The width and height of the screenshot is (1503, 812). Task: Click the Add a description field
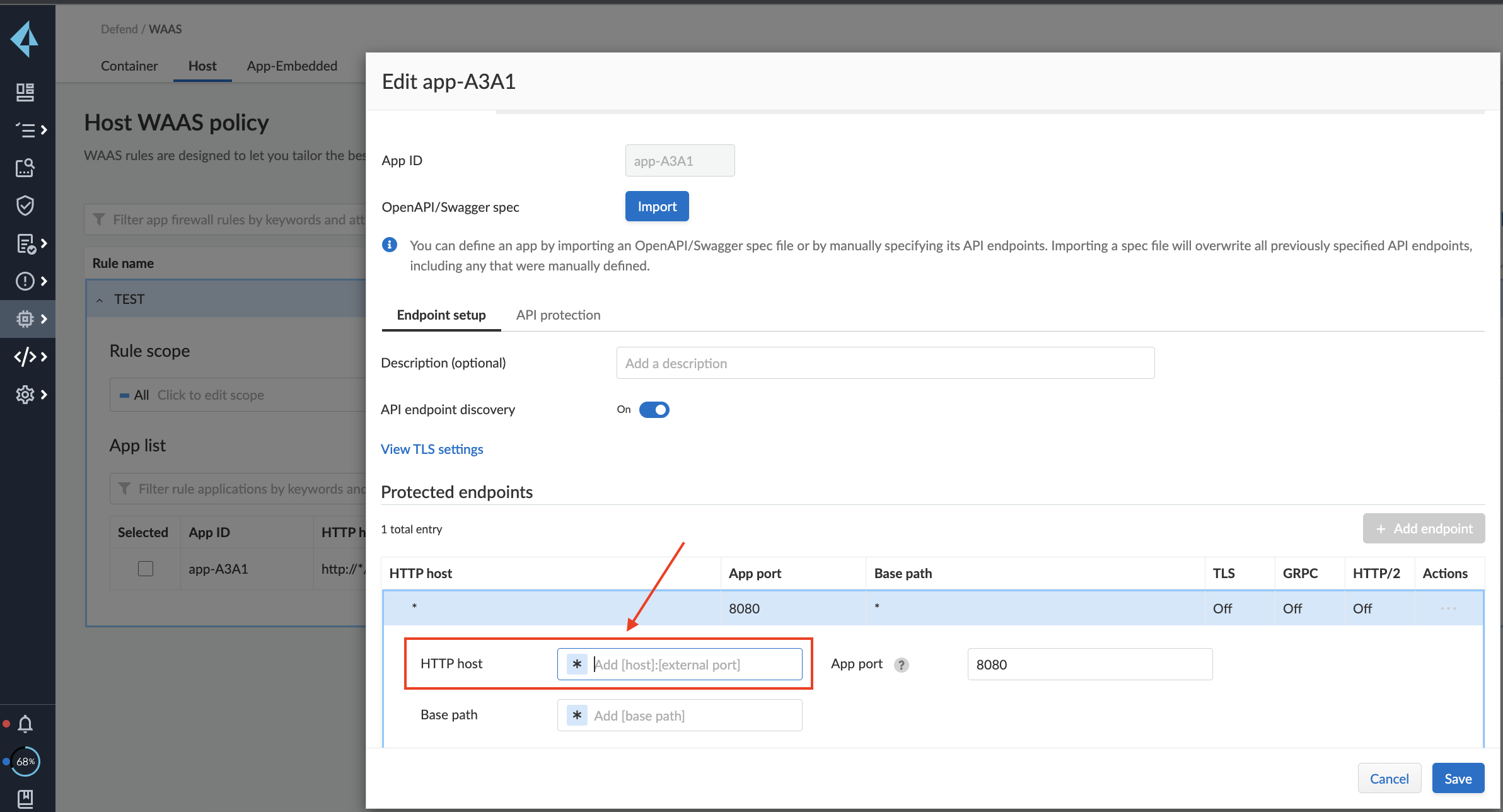click(885, 363)
